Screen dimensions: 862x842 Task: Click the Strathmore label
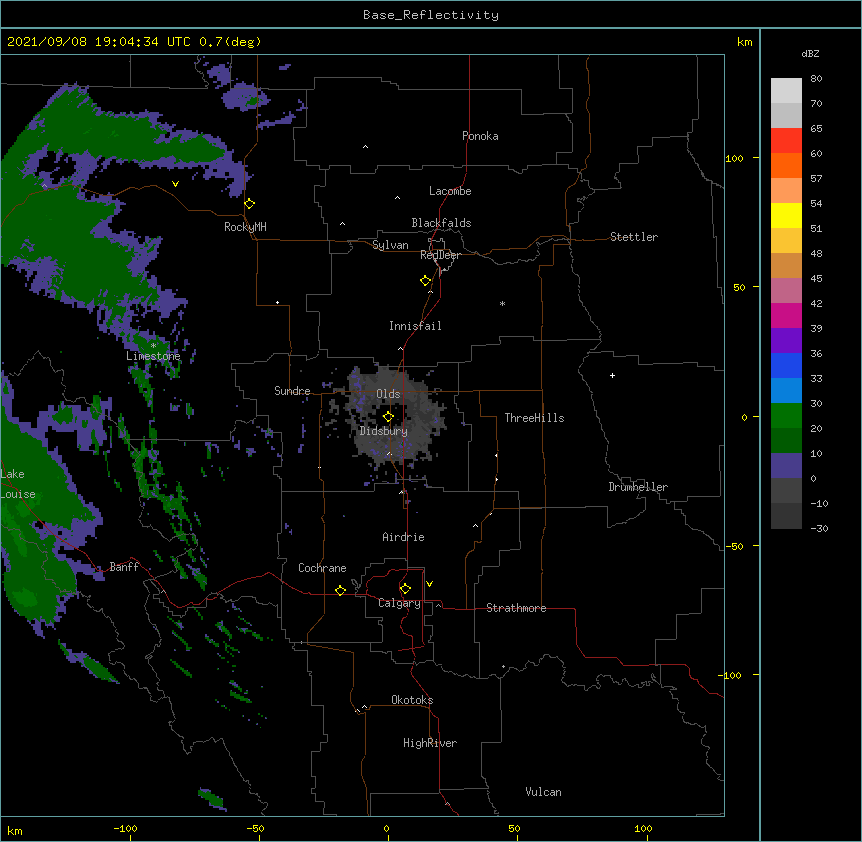516,608
